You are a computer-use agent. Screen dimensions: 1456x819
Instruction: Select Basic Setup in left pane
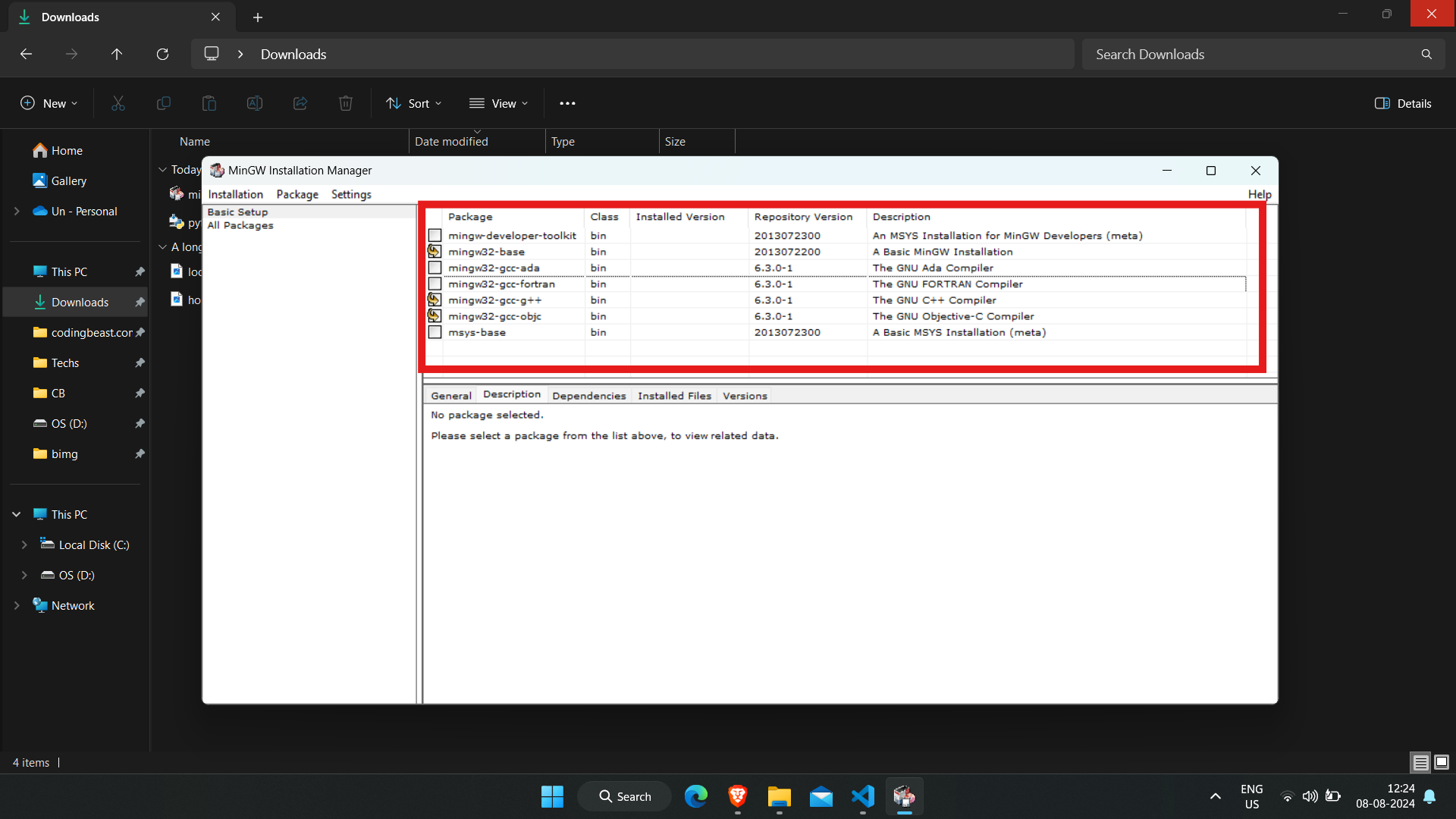coord(237,212)
